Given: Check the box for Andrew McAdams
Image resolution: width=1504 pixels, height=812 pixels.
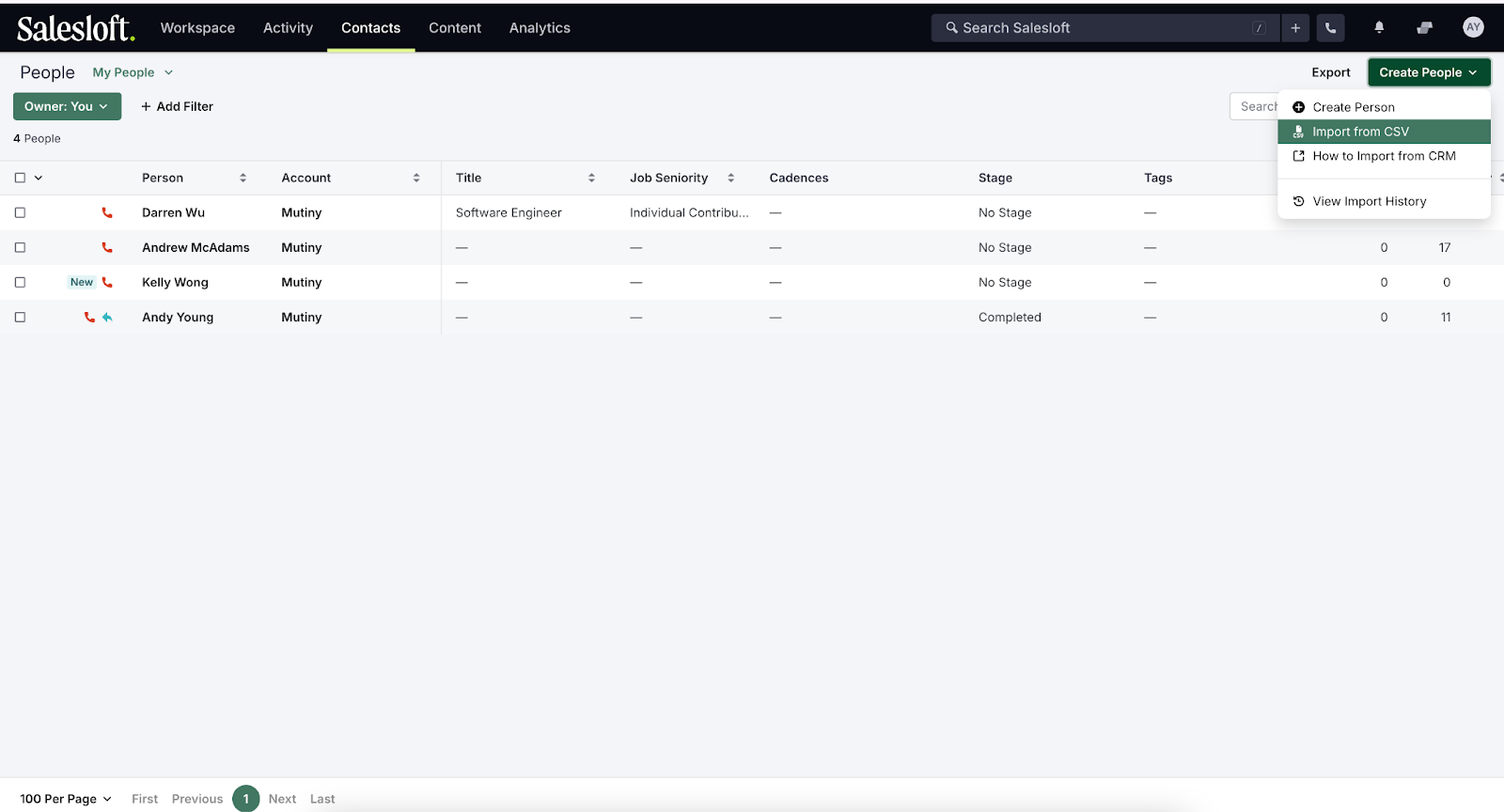Looking at the screenshot, I should [20, 248].
